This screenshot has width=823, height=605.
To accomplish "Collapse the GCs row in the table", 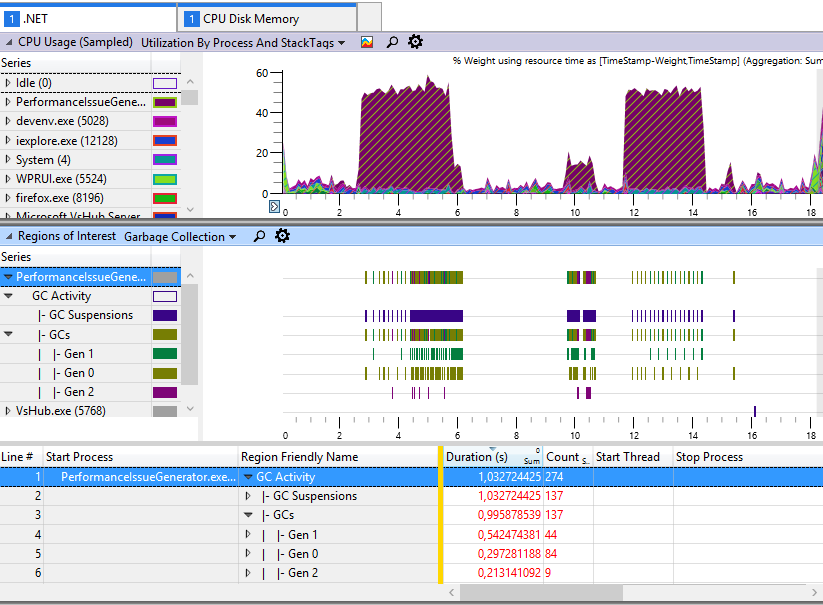I will [248, 515].
